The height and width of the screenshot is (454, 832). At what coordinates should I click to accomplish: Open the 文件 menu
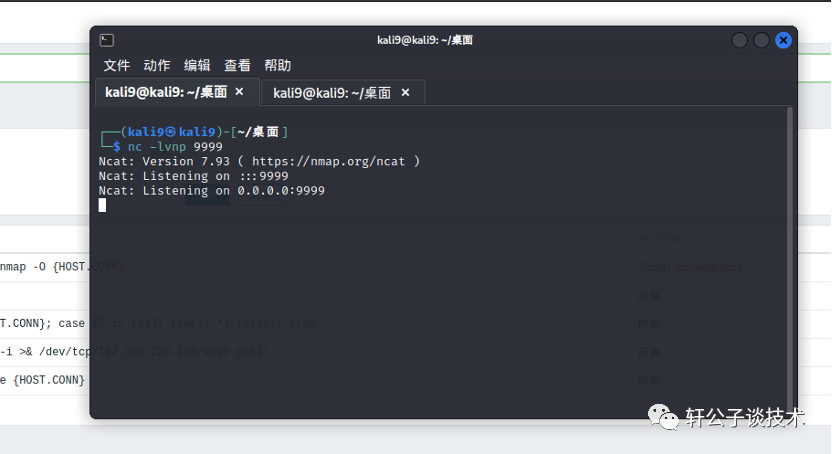point(117,65)
